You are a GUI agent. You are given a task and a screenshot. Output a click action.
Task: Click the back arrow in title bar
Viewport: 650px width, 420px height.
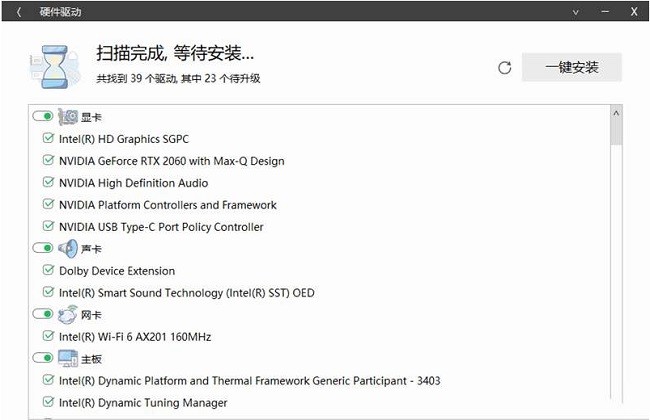point(19,12)
